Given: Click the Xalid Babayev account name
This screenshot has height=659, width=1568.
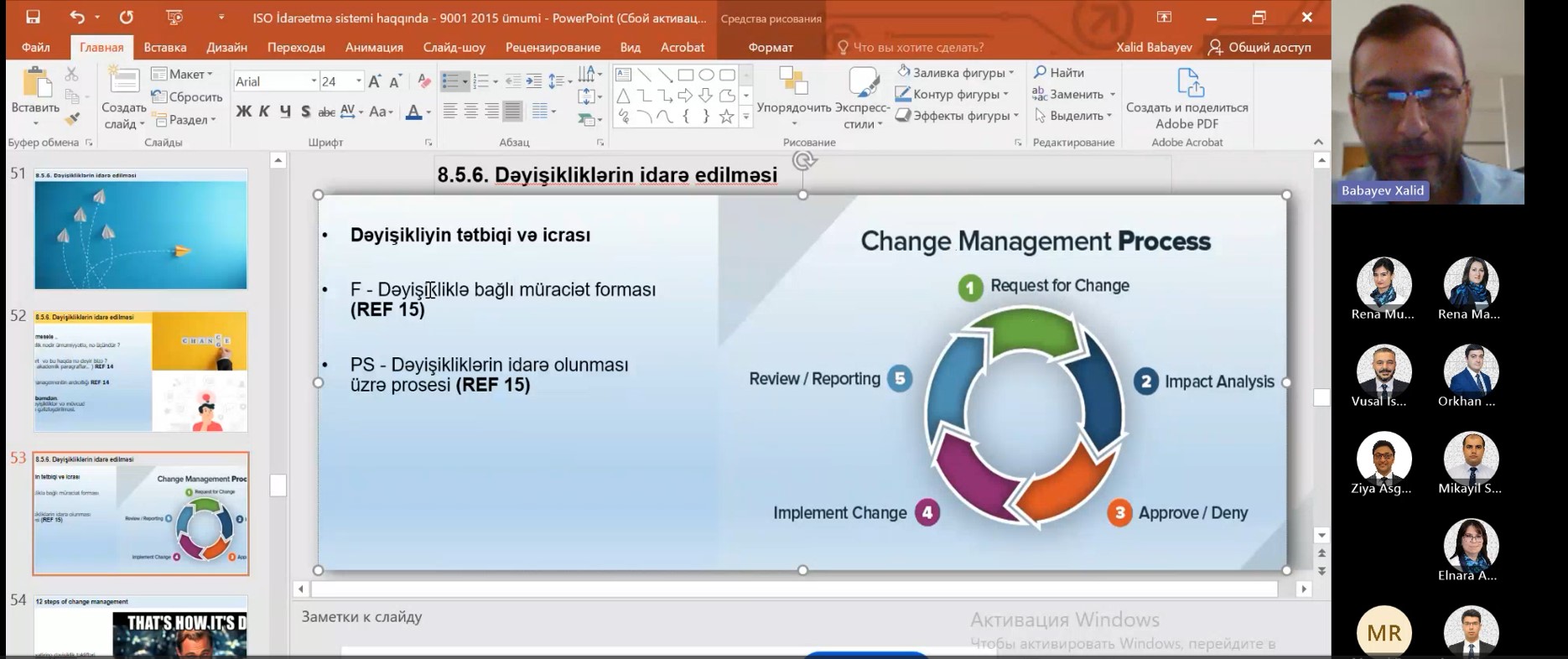Looking at the screenshot, I should 1154,47.
